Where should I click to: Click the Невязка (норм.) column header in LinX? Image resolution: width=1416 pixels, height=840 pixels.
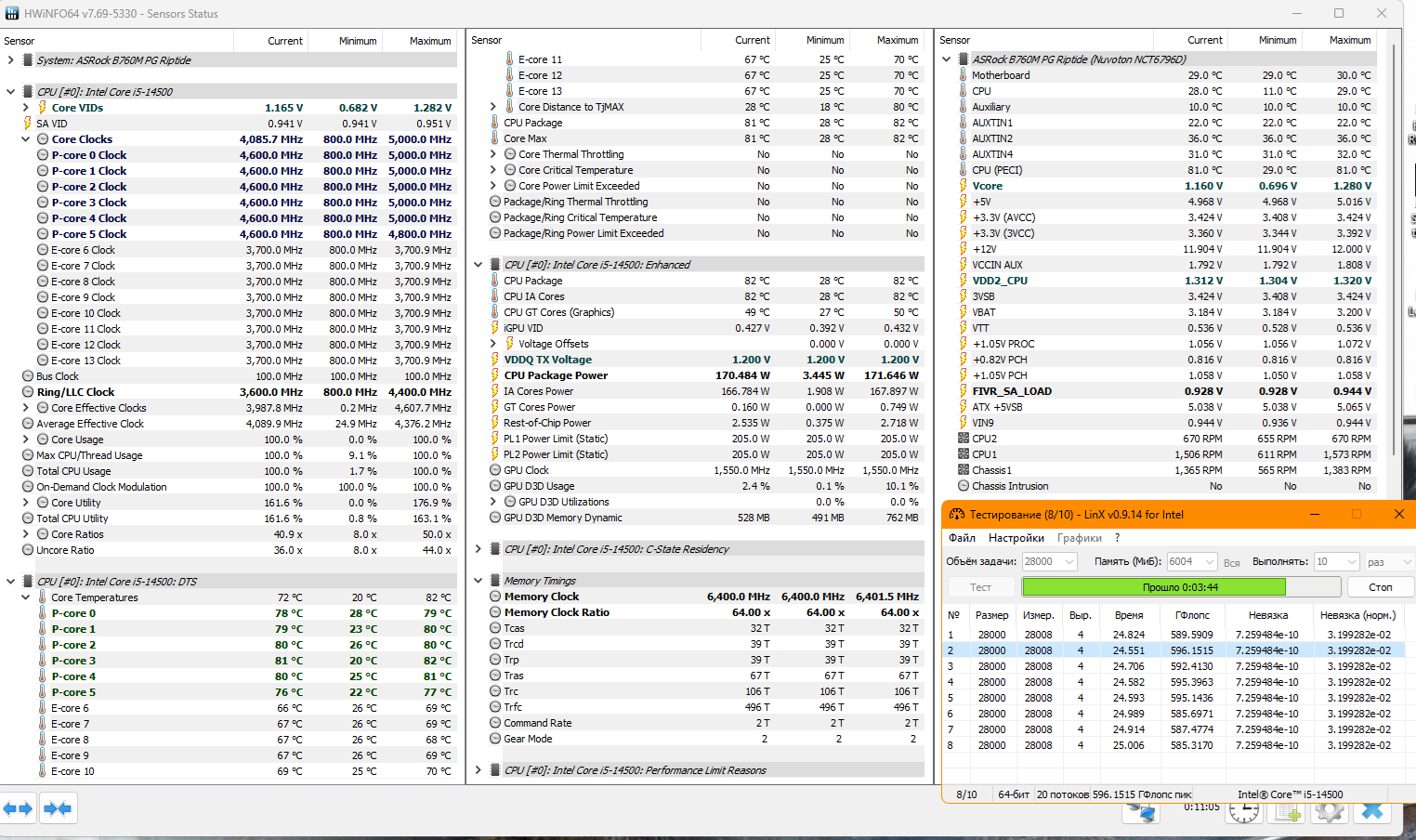[x=1357, y=615]
